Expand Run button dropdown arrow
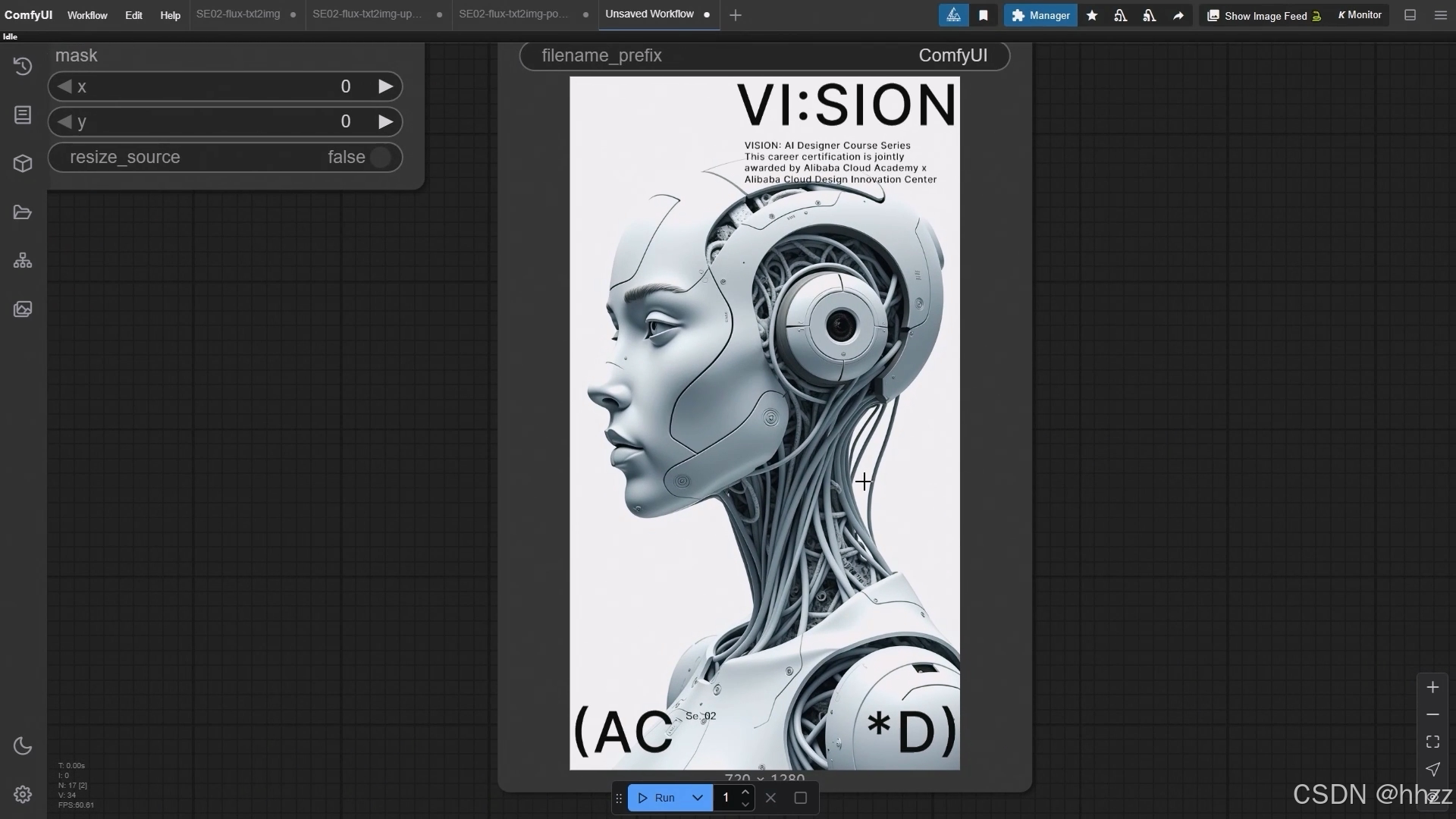Image resolution: width=1456 pixels, height=819 pixels. 697,798
